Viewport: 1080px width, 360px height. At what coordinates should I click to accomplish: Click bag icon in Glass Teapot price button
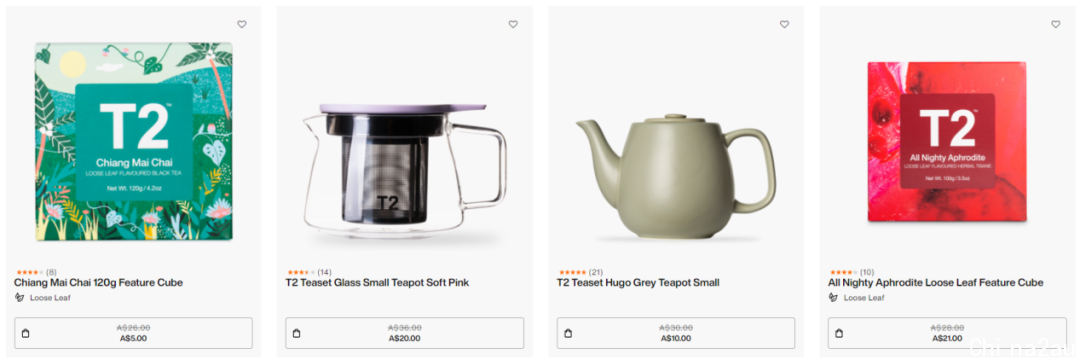pos(297,333)
